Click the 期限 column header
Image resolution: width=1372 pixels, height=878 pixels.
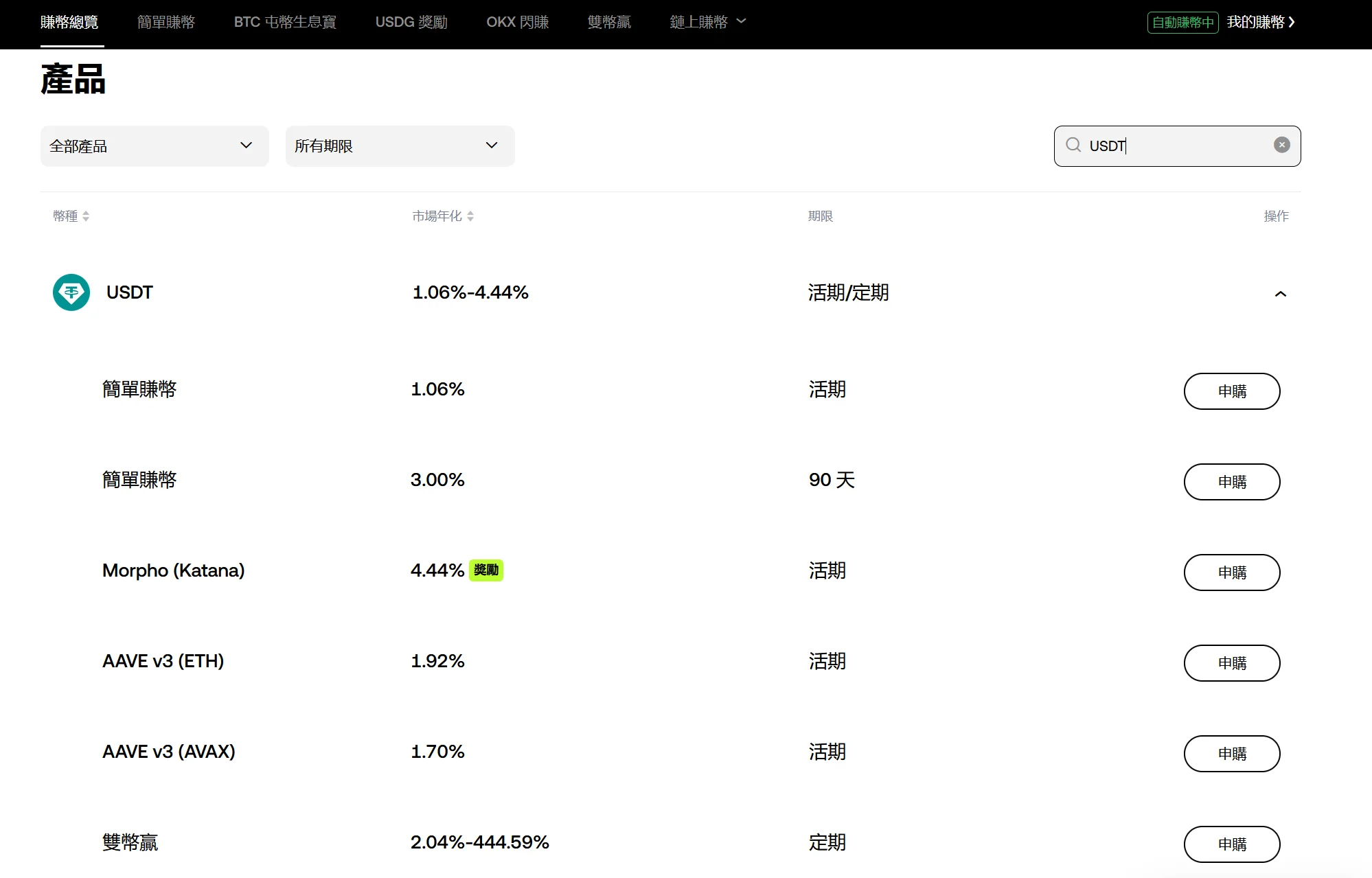pyautogui.click(x=821, y=216)
